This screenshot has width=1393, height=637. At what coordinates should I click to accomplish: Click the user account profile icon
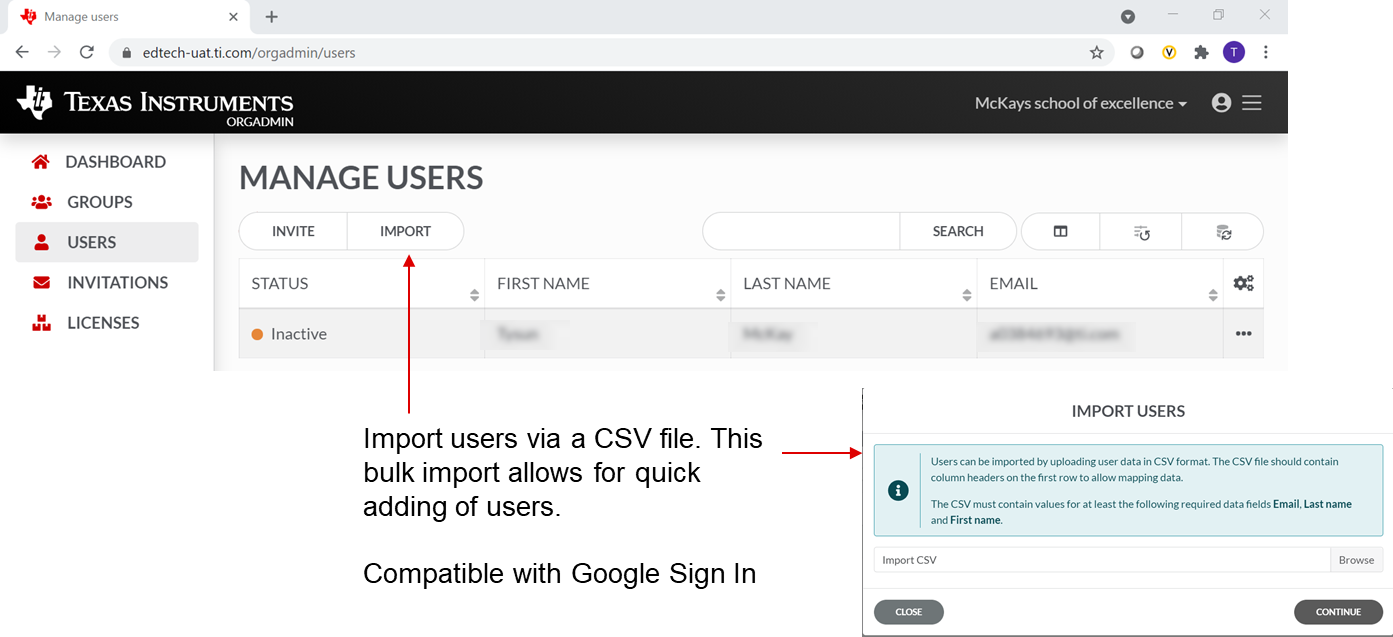[1221, 103]
